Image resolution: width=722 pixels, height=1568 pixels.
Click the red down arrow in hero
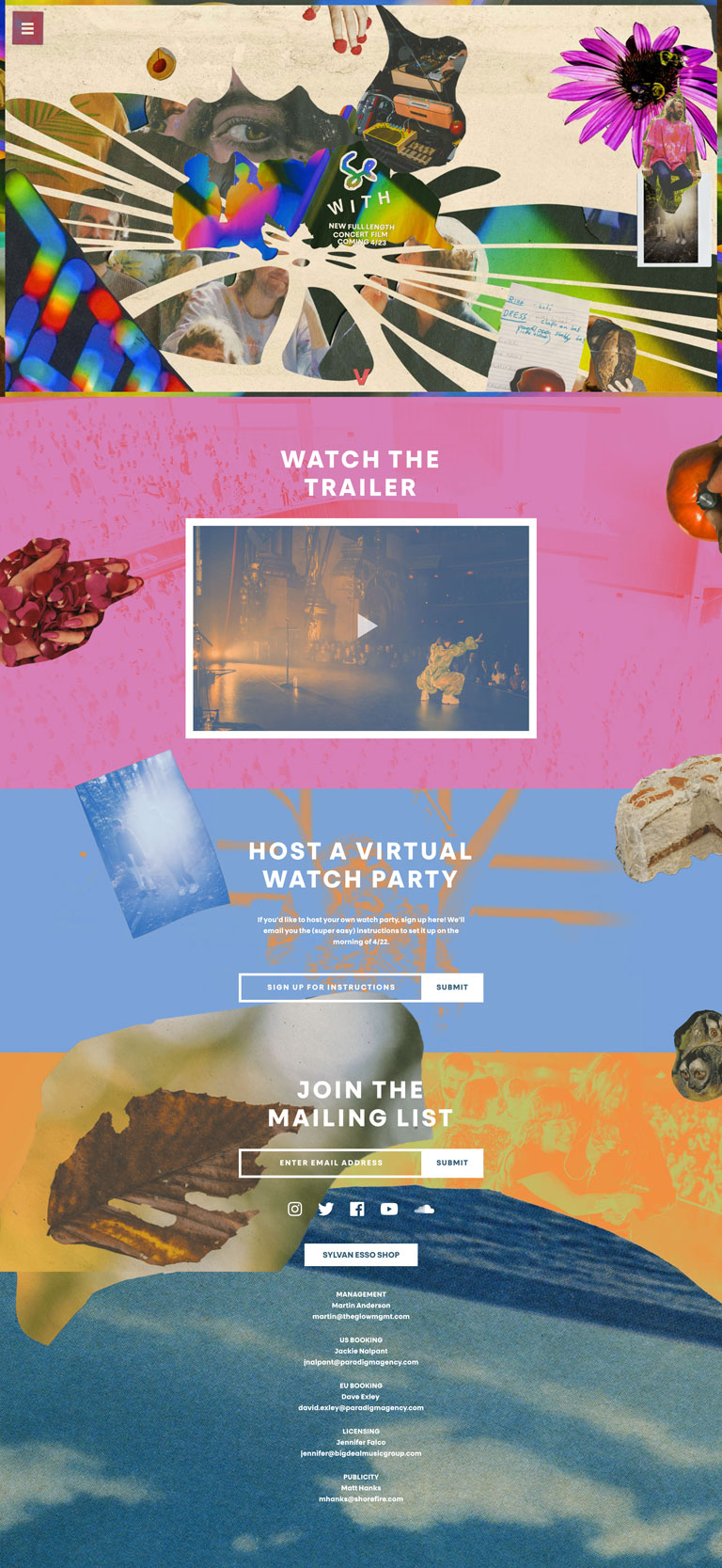coord(361,376)
